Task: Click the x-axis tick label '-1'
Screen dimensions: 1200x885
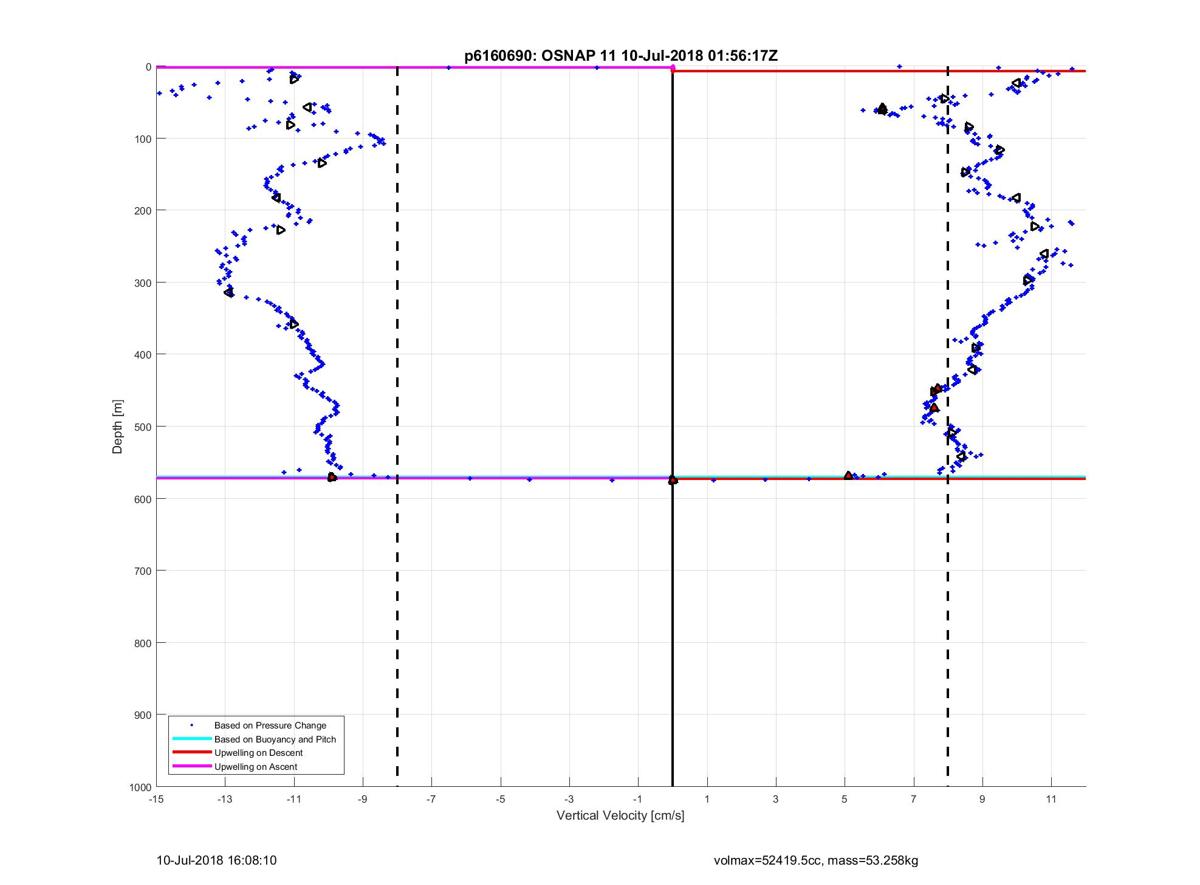Action: 638,800
